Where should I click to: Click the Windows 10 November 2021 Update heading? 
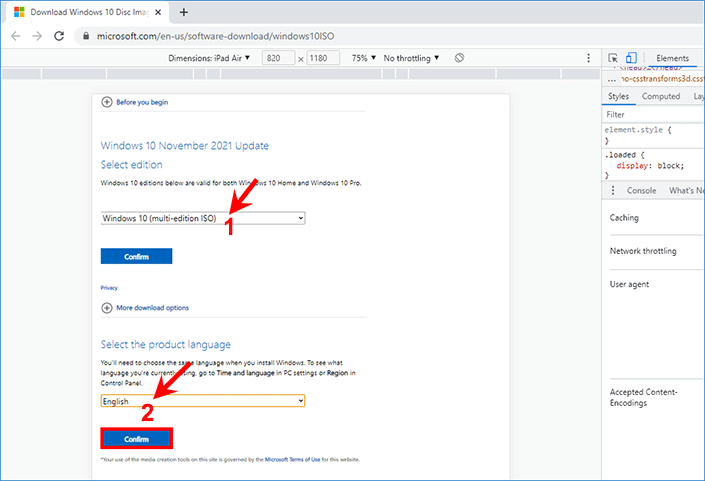[x=185, y=146]
